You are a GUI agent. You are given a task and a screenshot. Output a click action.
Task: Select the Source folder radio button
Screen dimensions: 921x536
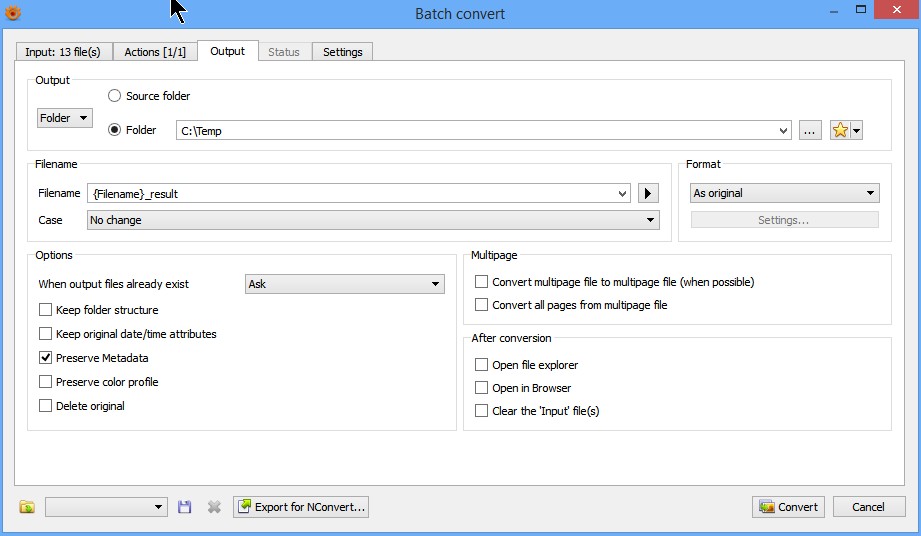point(115,96)
